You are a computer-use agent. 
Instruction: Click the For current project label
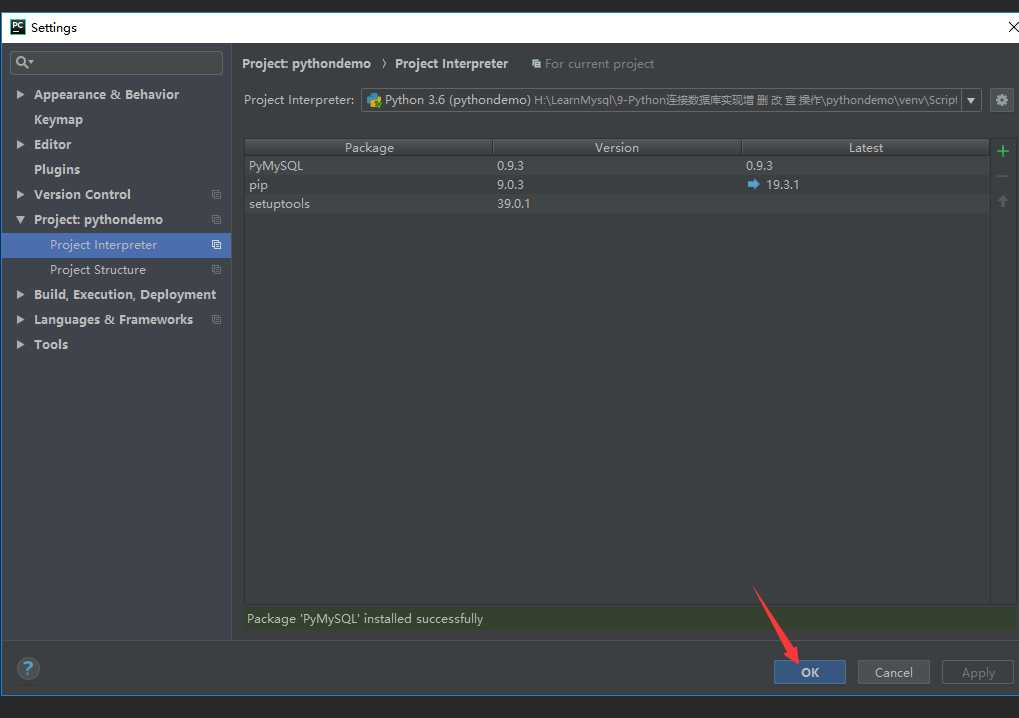[x=599, y=64]
